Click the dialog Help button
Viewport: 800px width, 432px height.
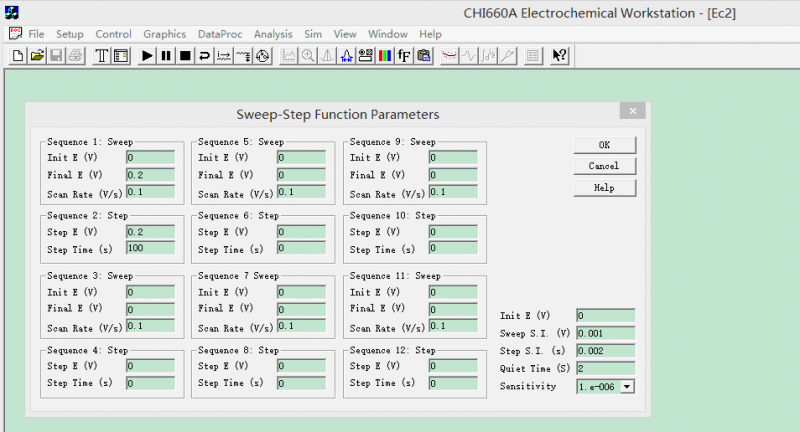(x=604, y=187)
